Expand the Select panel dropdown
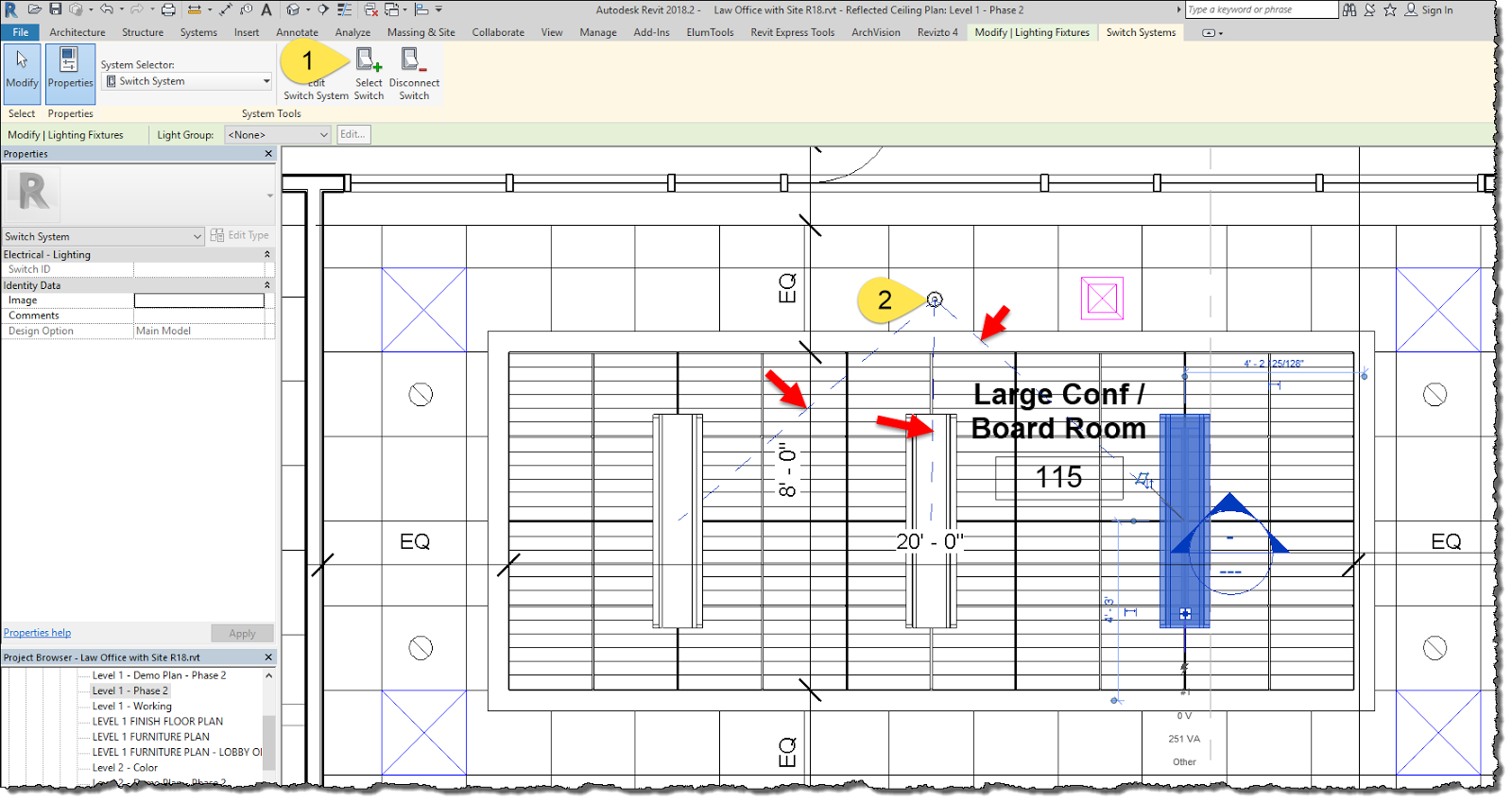Viewport: 1512px width, 802px height. [x=22, y=113]
